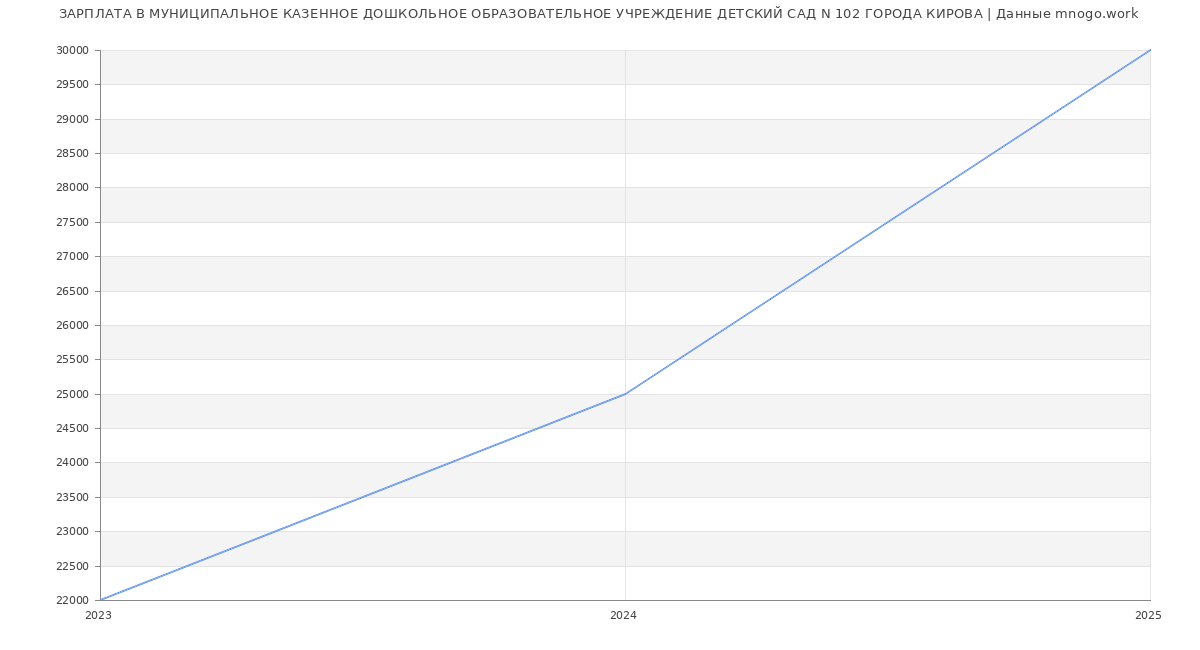Image resolution: width=1200 pixels, height=650 pixels.
Task: Select the 2025 line end point at 30000
Action: click(1150, 50)
